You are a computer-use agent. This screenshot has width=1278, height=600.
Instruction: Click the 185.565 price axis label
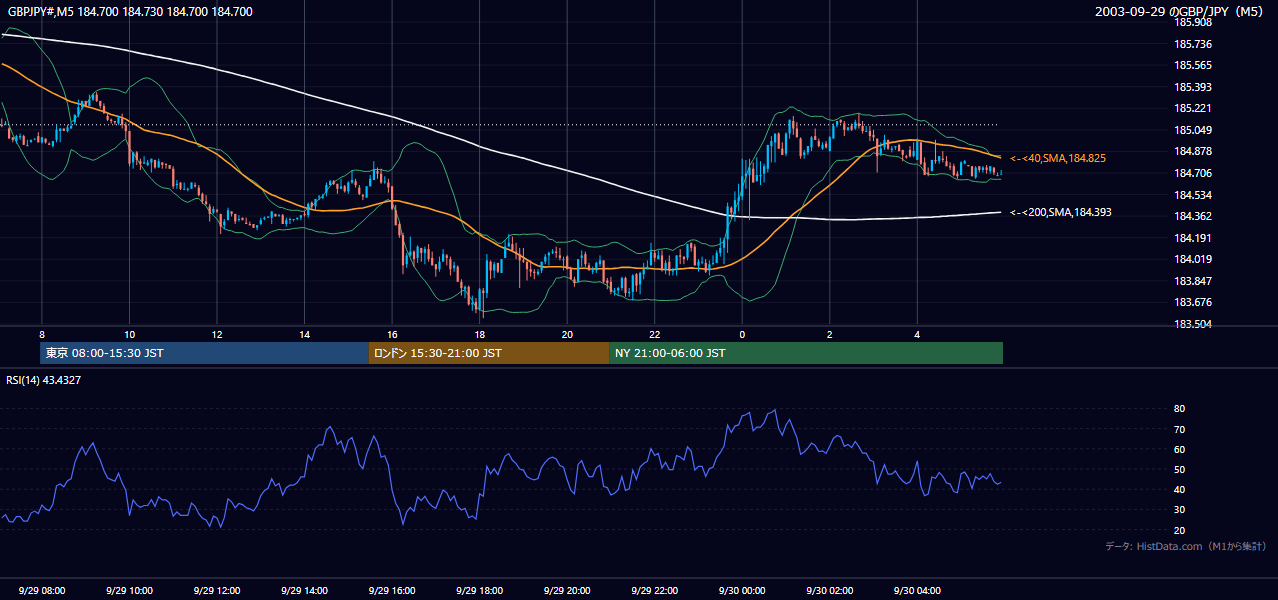1192,65
